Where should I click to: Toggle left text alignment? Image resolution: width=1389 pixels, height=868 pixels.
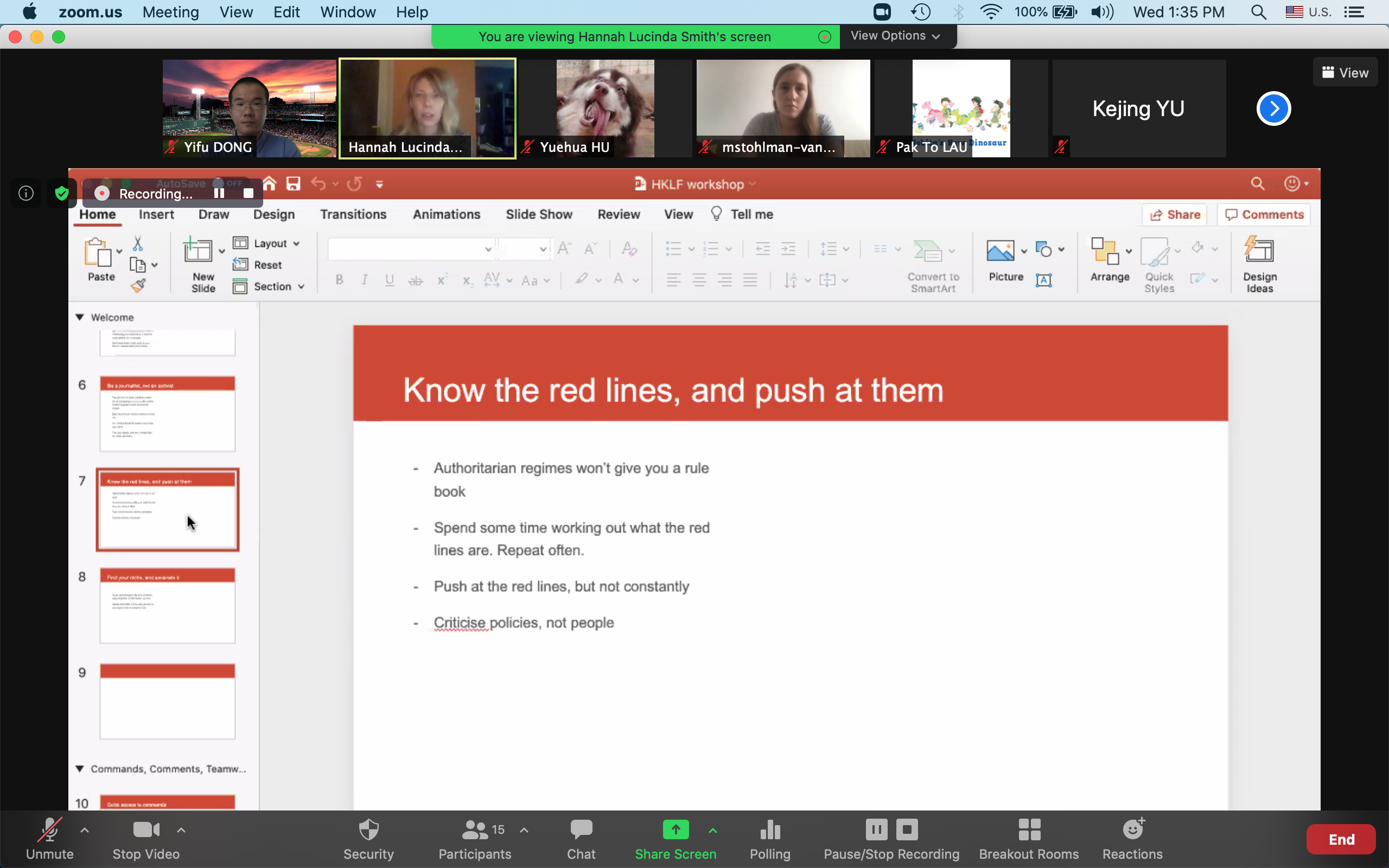(674, 280)
